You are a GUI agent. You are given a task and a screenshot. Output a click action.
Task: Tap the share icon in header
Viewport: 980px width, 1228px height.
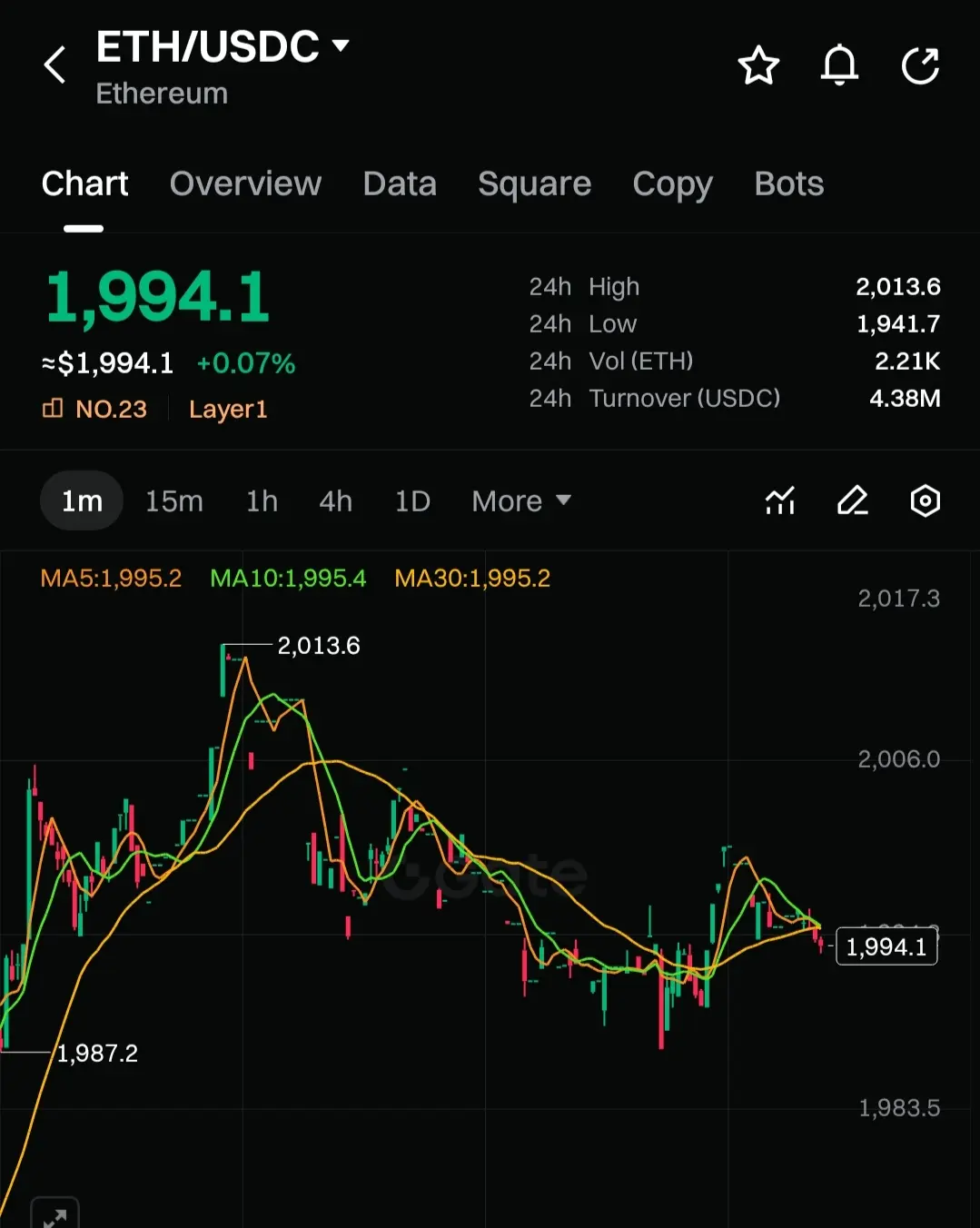point(920,65)
